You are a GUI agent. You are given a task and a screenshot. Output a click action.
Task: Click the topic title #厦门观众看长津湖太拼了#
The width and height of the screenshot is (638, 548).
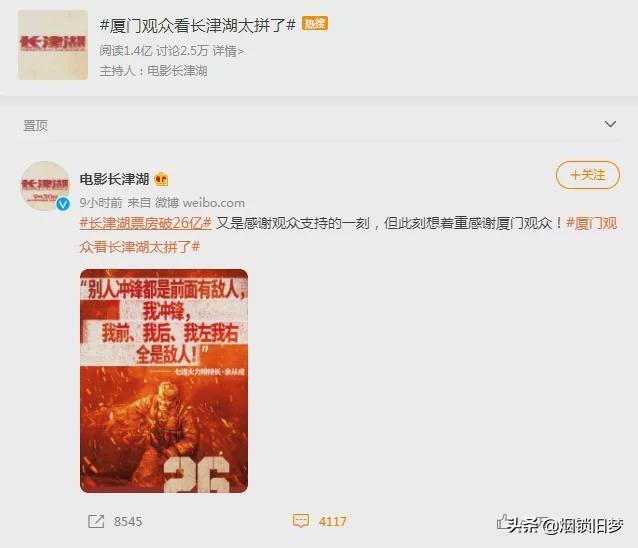[x=198, y=25]
